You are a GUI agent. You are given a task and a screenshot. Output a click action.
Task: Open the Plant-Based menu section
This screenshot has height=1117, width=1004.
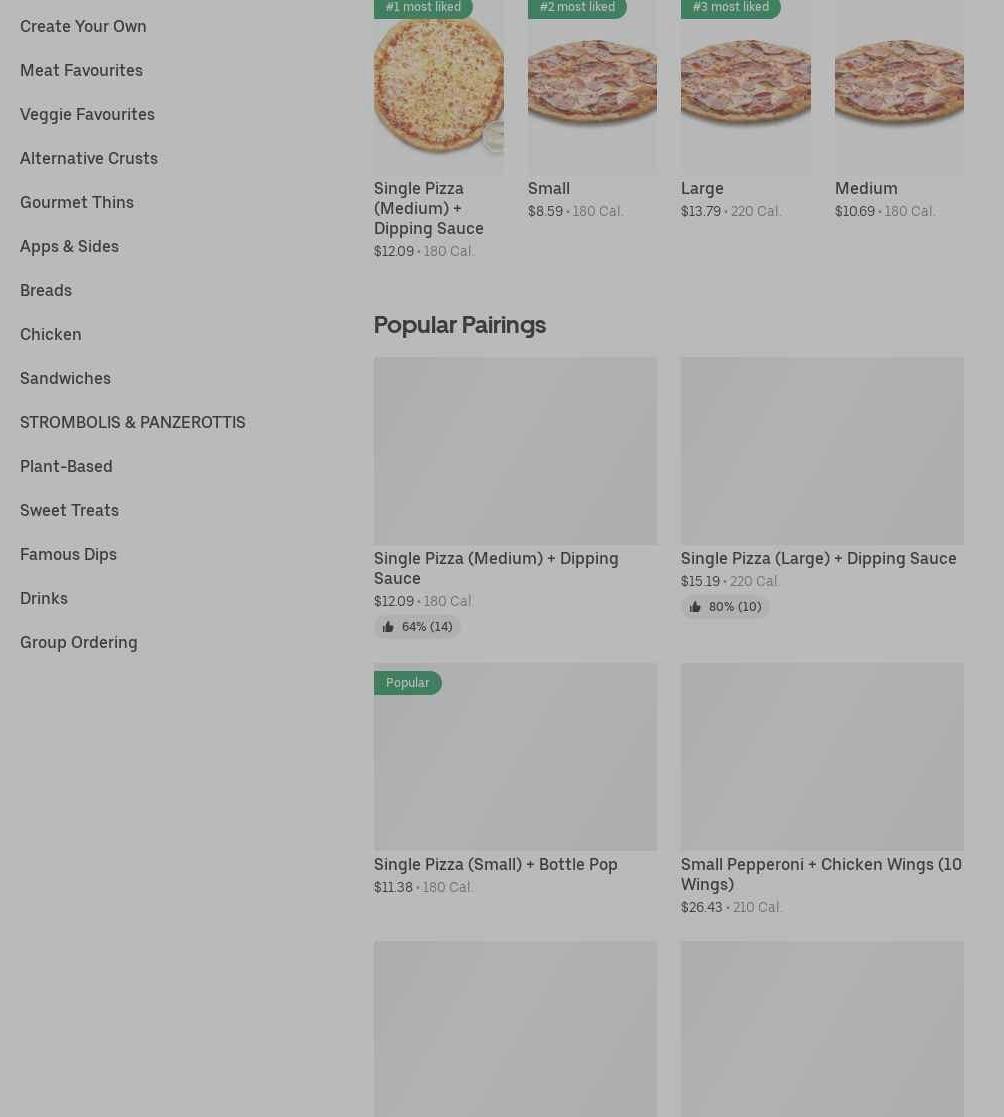66,466
